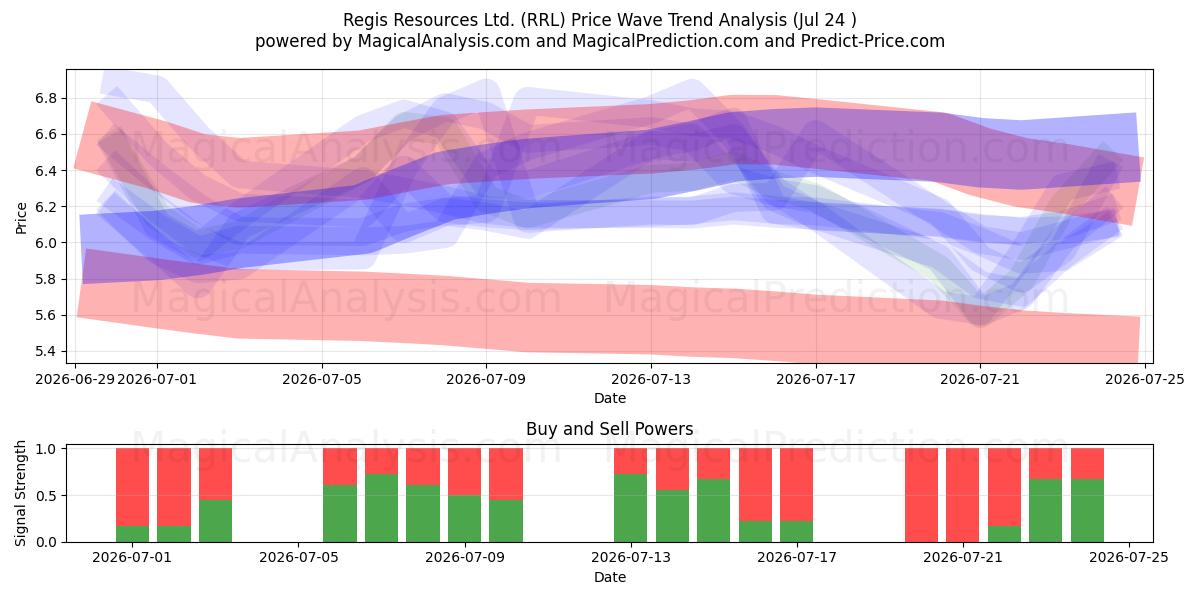The height and width of the screenshot is (600, 1200).
Task: Click the 2026-07-01 date tick on the bar chart
Action: (133, 558)
